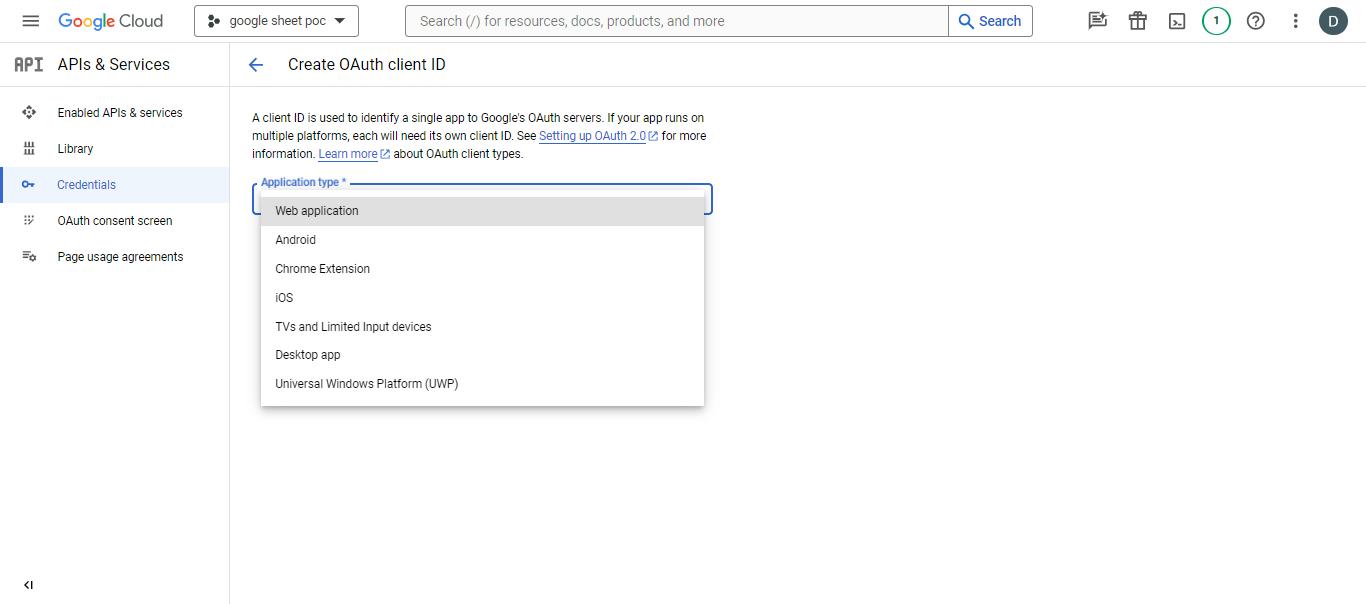
Task: Choose Desktop app type
Action: pyautogui.click(x=482, y=355)
